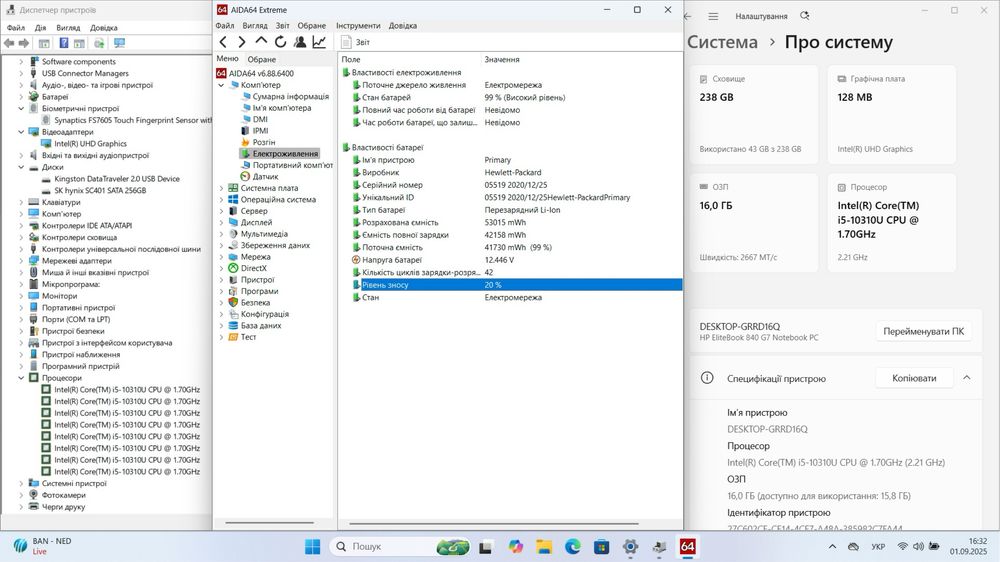The width and height of the screenshot is (1000, 562).
Task: Switch to the Обране tab in AIDA64
Action: [261, 59]
